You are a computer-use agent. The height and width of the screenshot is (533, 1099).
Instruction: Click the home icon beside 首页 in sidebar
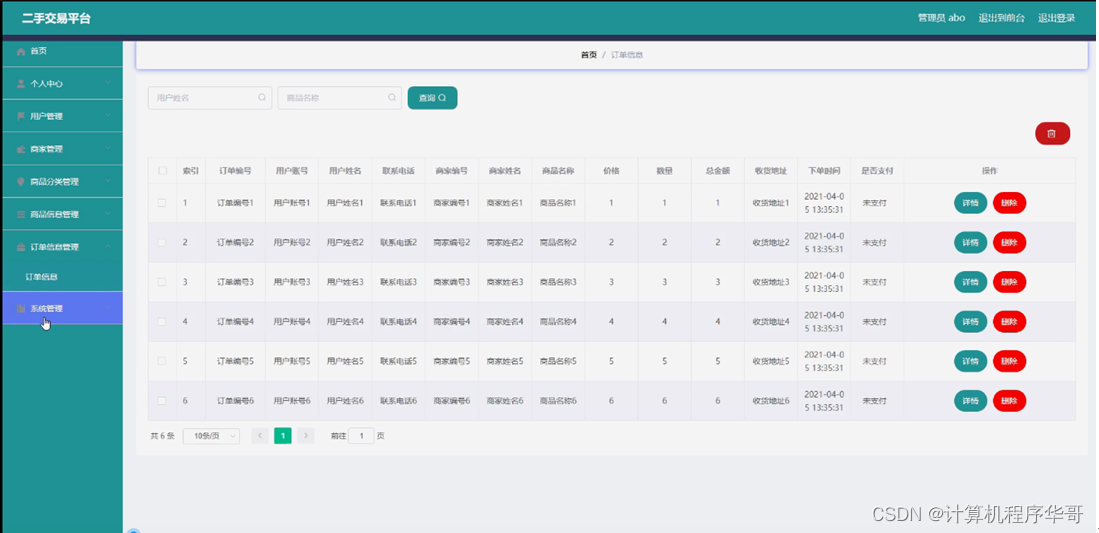click(x=21, y=51)
